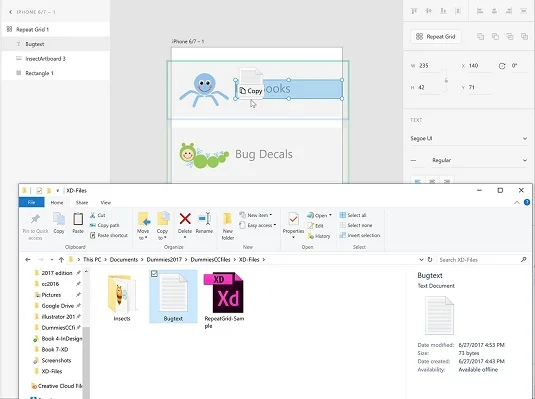Click the green caterpillar image on artboard

click(x=204, y=156)
